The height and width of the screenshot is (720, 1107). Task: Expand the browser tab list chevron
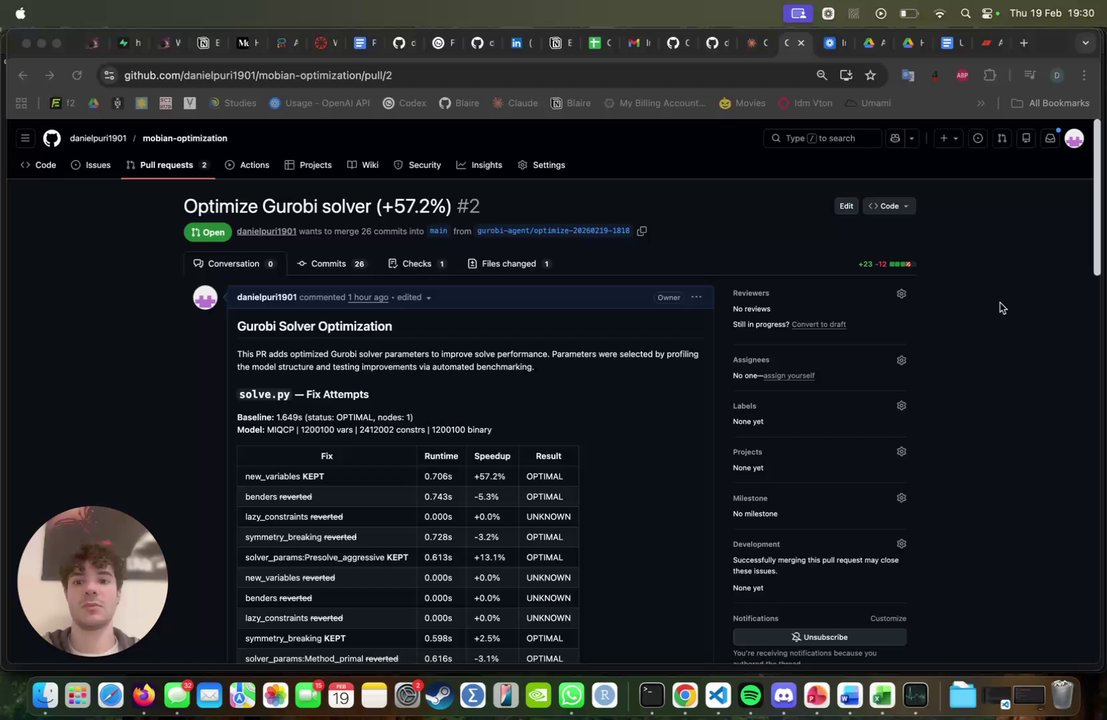pyautogui.click(x=1085, y=43)
